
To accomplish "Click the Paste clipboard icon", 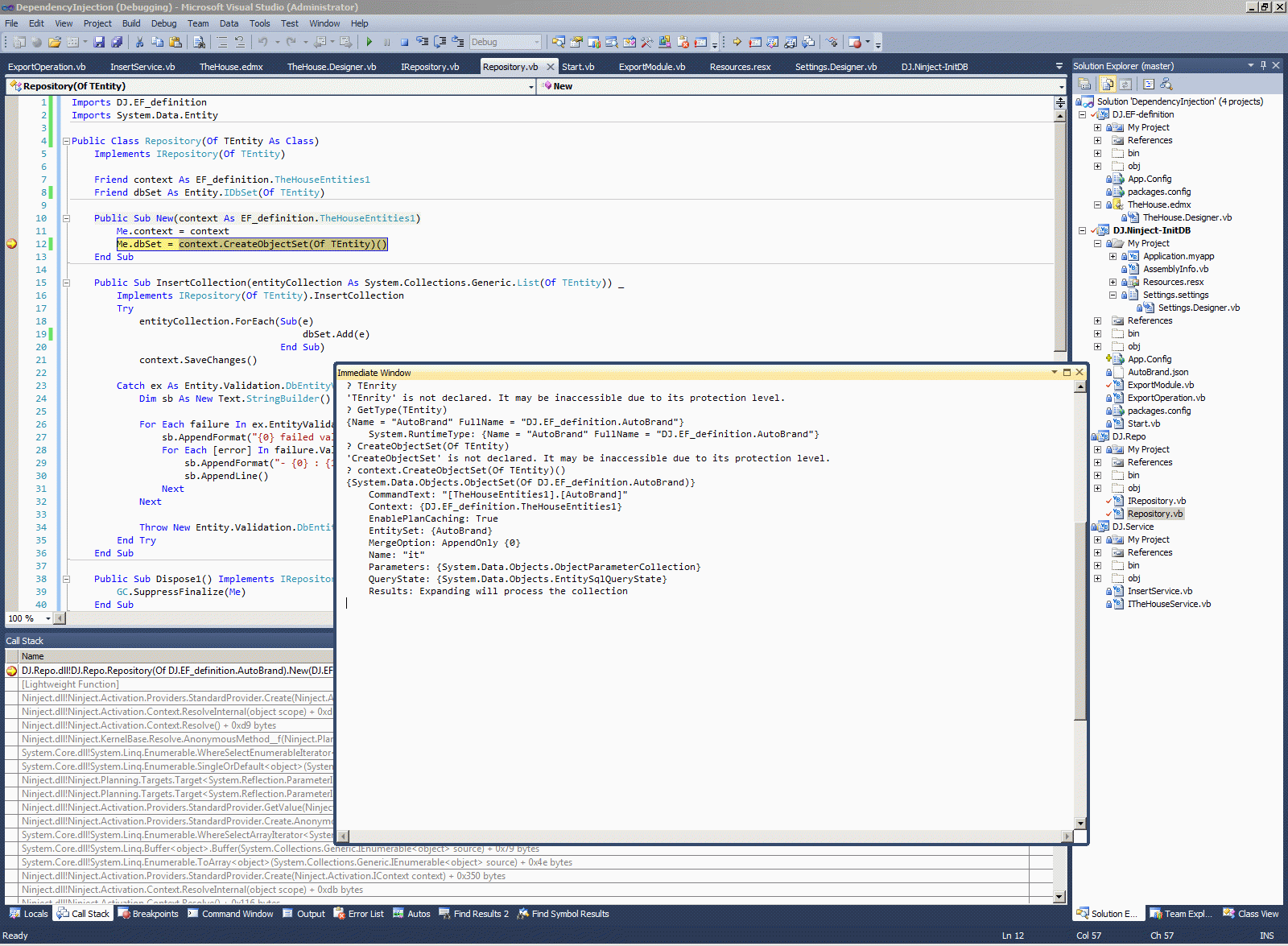I will [x=175, y=42].
